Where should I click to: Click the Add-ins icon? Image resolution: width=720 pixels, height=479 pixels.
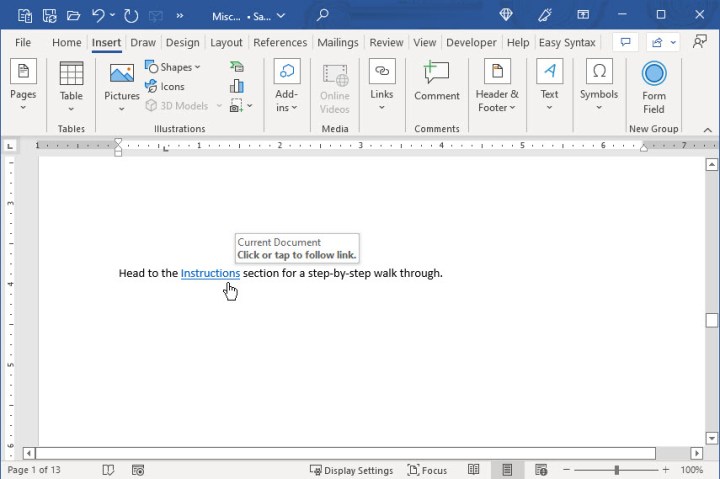[x=287, y=72]
